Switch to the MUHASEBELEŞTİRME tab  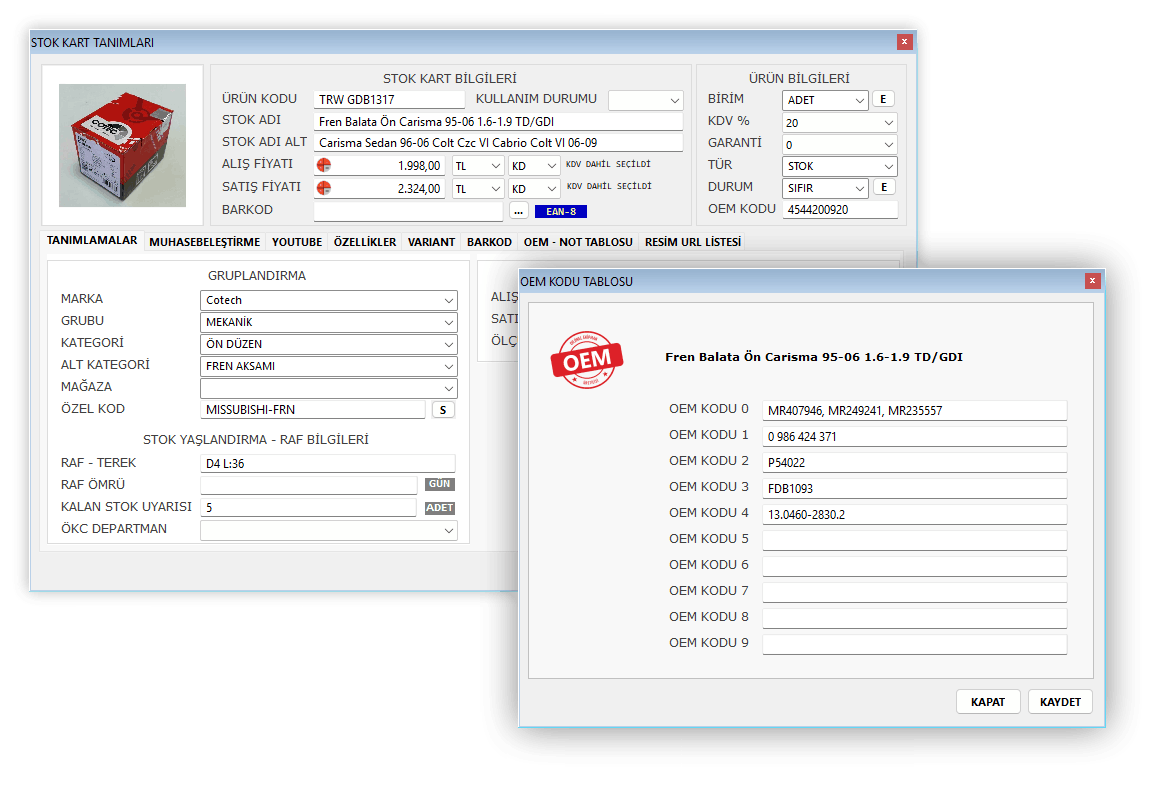coord(205,242)
